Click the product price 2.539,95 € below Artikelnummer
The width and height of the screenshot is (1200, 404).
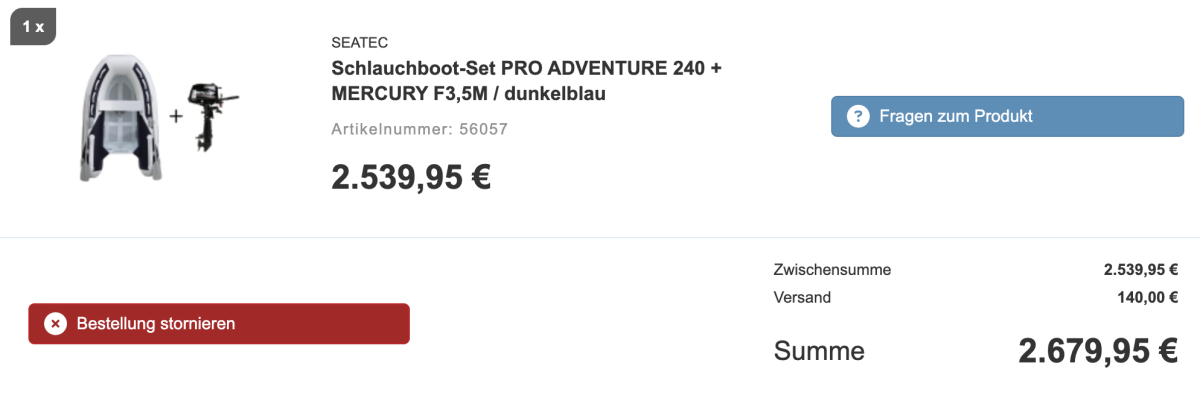tap(411, 177)
